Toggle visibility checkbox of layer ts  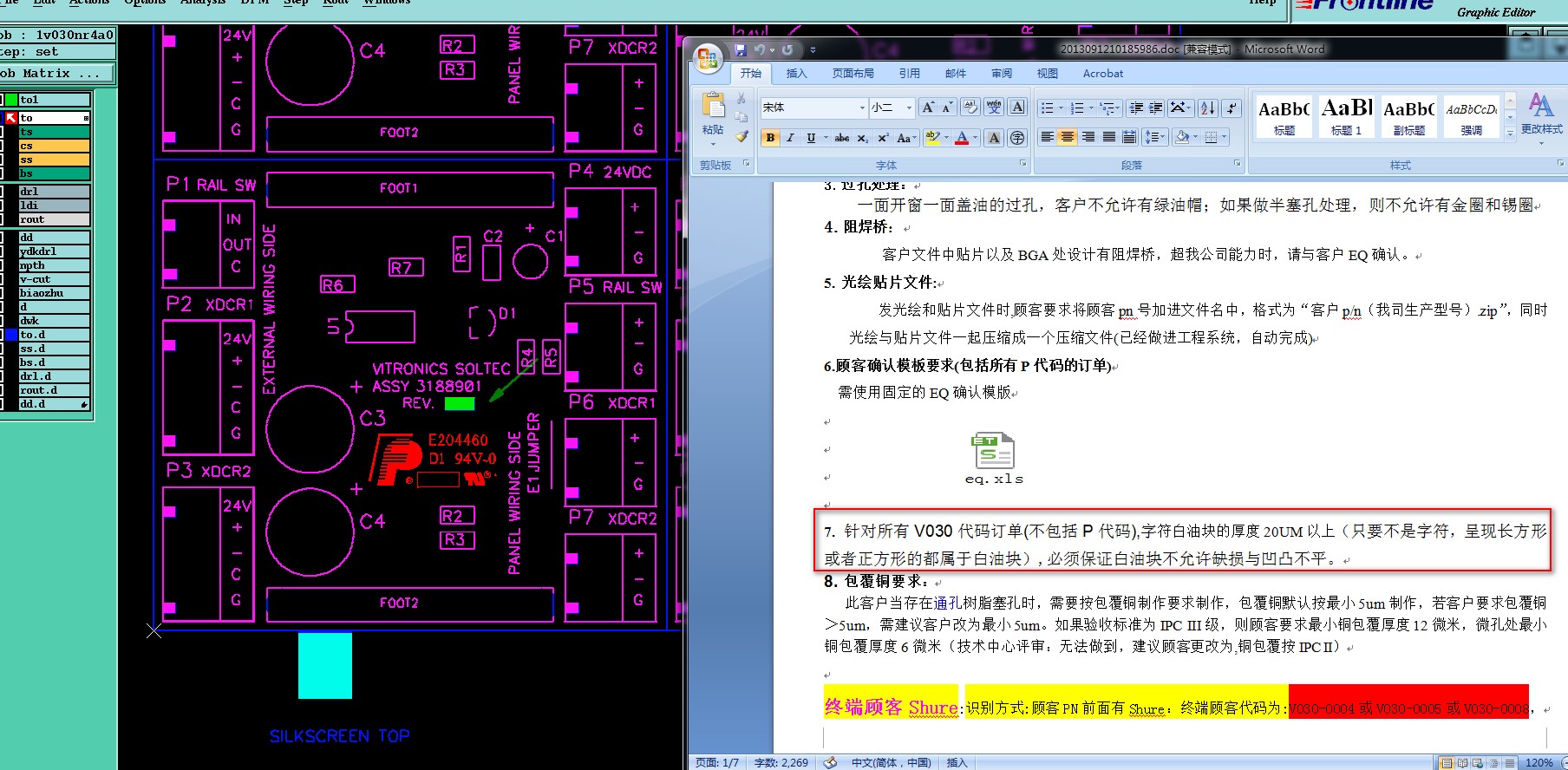click(2, 132)
